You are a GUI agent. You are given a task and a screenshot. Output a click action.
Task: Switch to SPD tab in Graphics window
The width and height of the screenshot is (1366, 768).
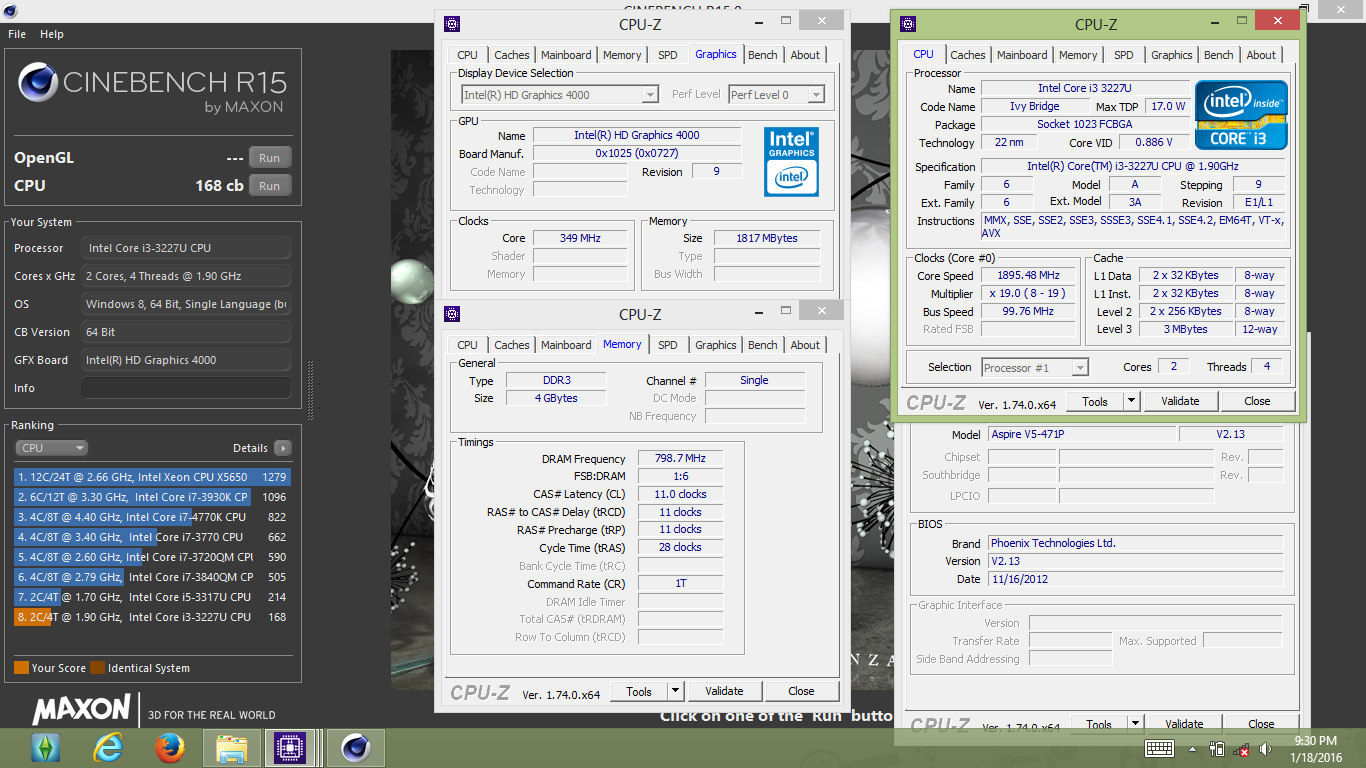click(x=667, y=55)
